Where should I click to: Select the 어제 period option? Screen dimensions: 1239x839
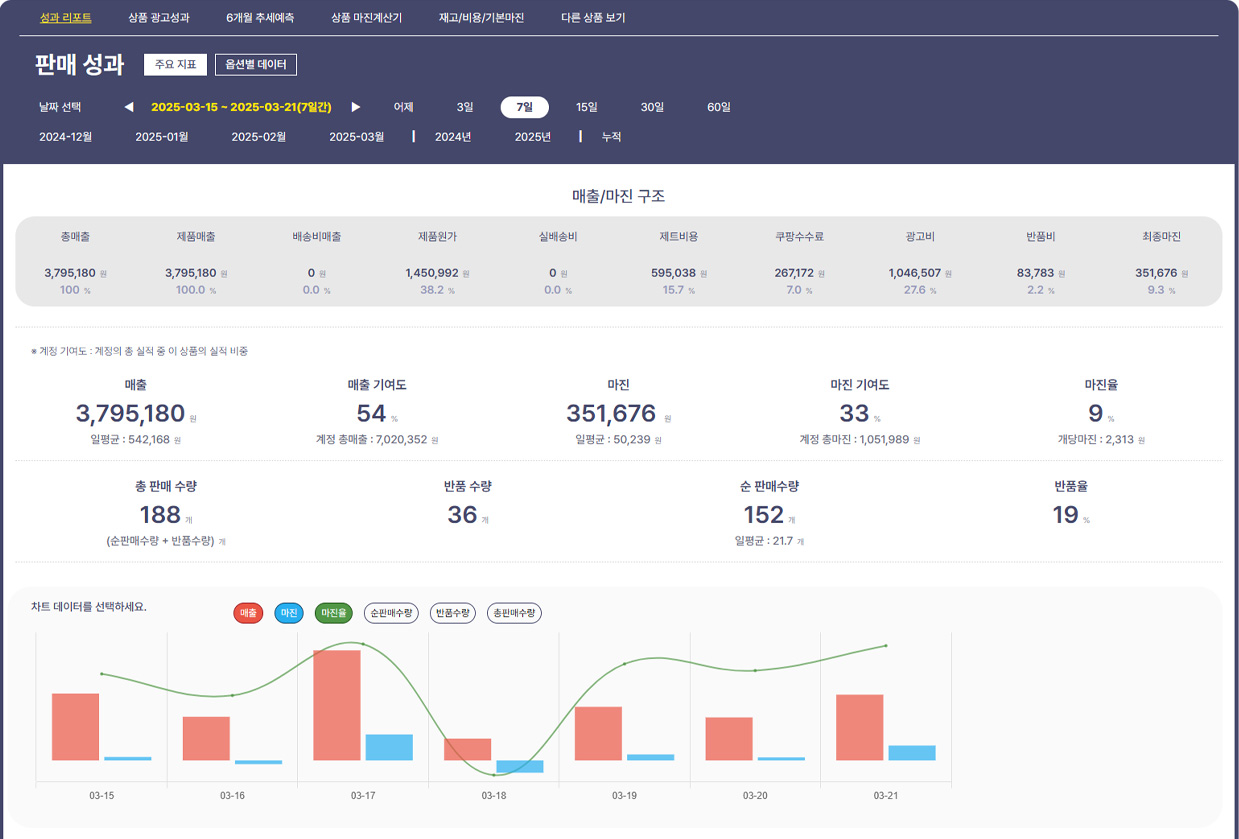(404, 107)
